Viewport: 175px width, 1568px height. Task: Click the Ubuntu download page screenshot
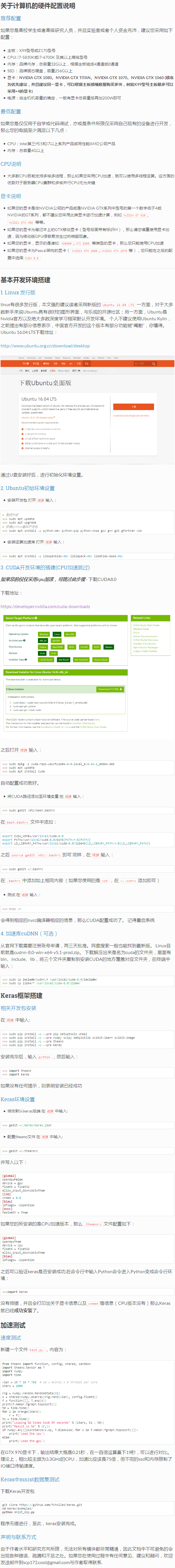(87, 410)
